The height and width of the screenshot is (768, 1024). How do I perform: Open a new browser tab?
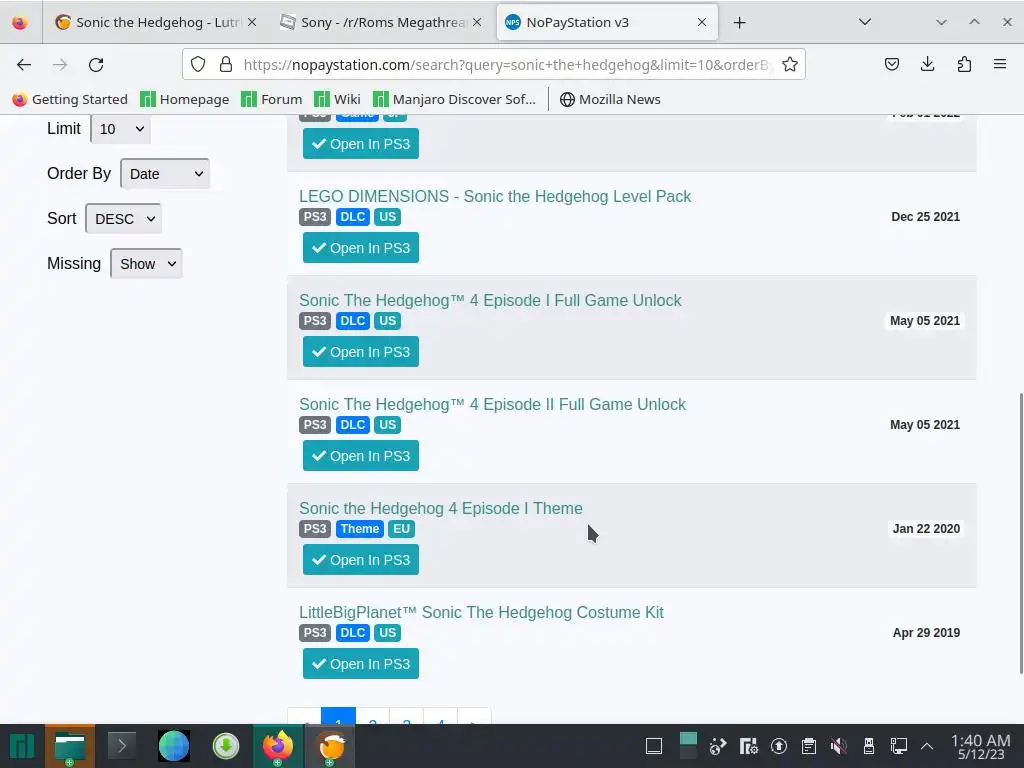(x=739, y=23)
